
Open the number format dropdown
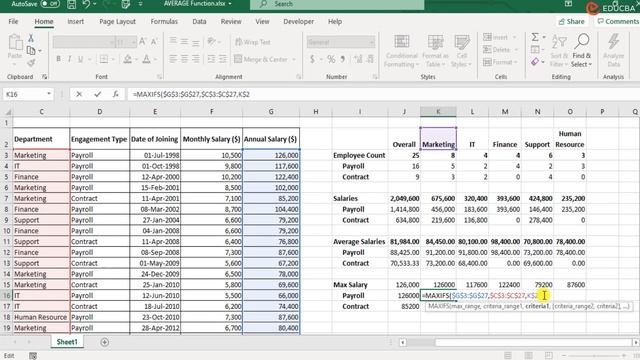[x=371, y=42]
